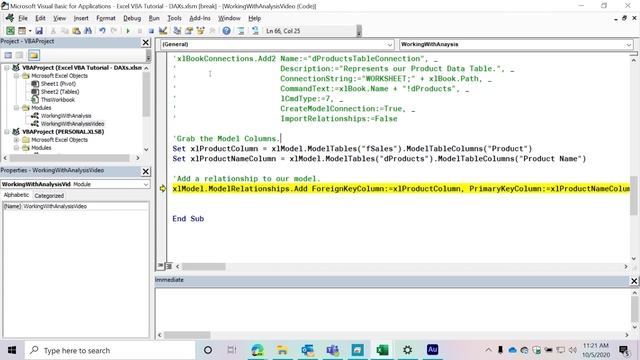Click the Break pause icon
This screenshot has width=640, height=360.
[140, 31]
